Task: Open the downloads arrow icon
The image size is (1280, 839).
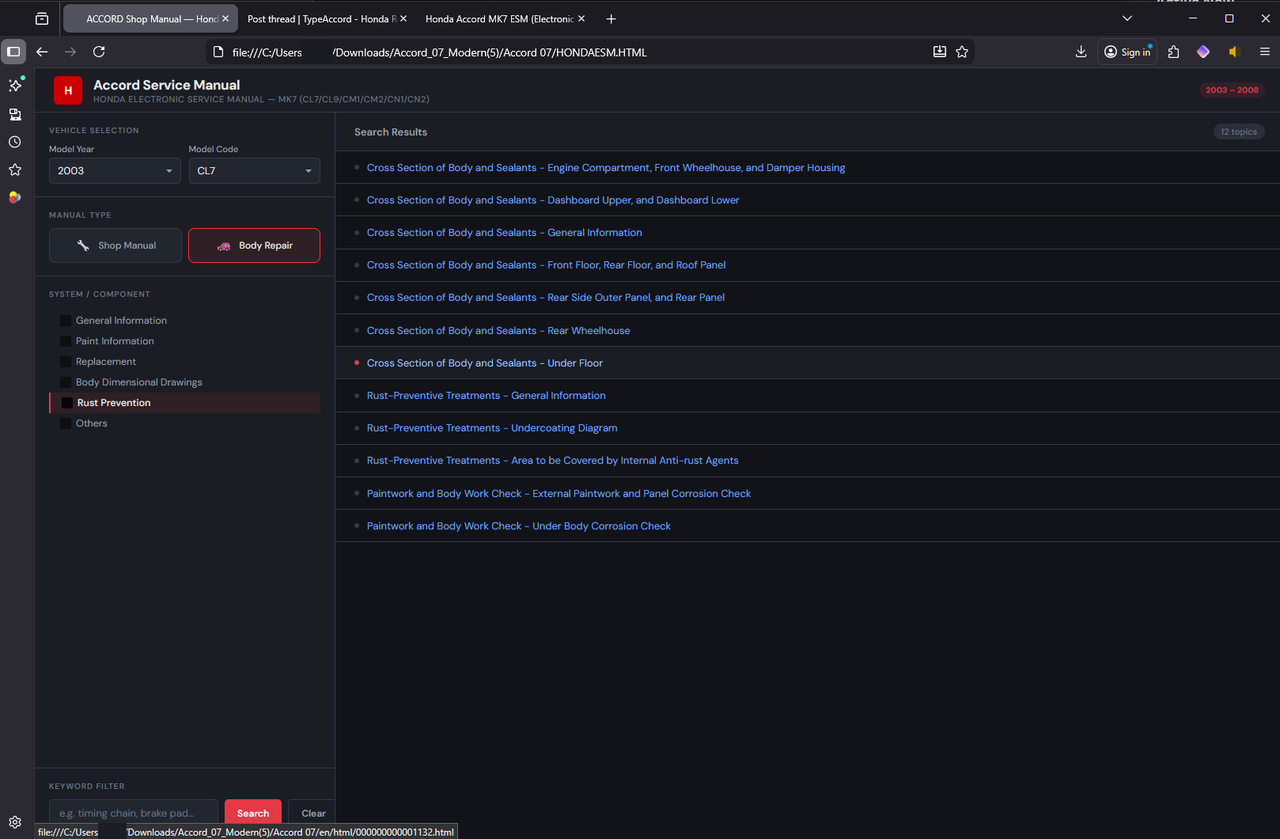Action: (x=1081, y=52)
